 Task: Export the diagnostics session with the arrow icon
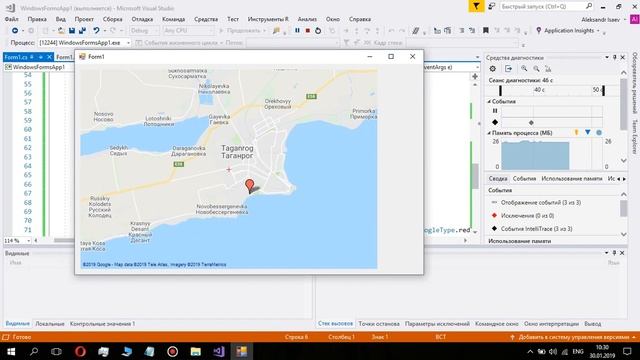click(x=508, y=69)
